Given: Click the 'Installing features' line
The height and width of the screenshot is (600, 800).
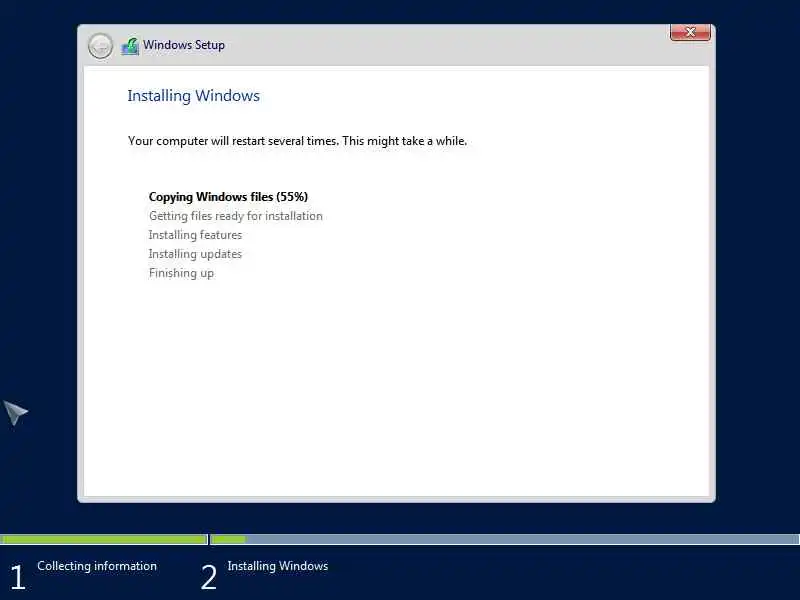Looking at the screenshot, I should (195, 235).
